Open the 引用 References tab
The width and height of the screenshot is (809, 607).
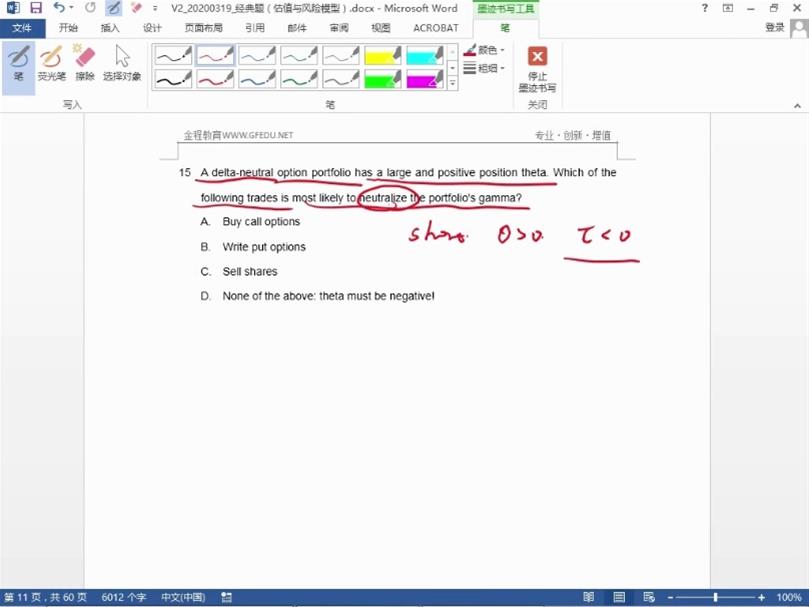(x=255, y=28)
